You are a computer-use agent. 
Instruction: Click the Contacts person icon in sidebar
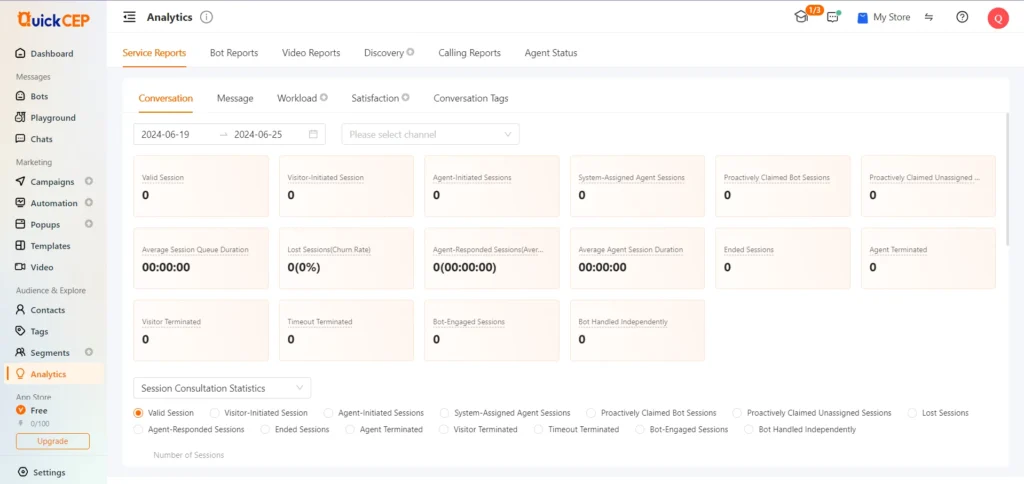tap(20, 310)
